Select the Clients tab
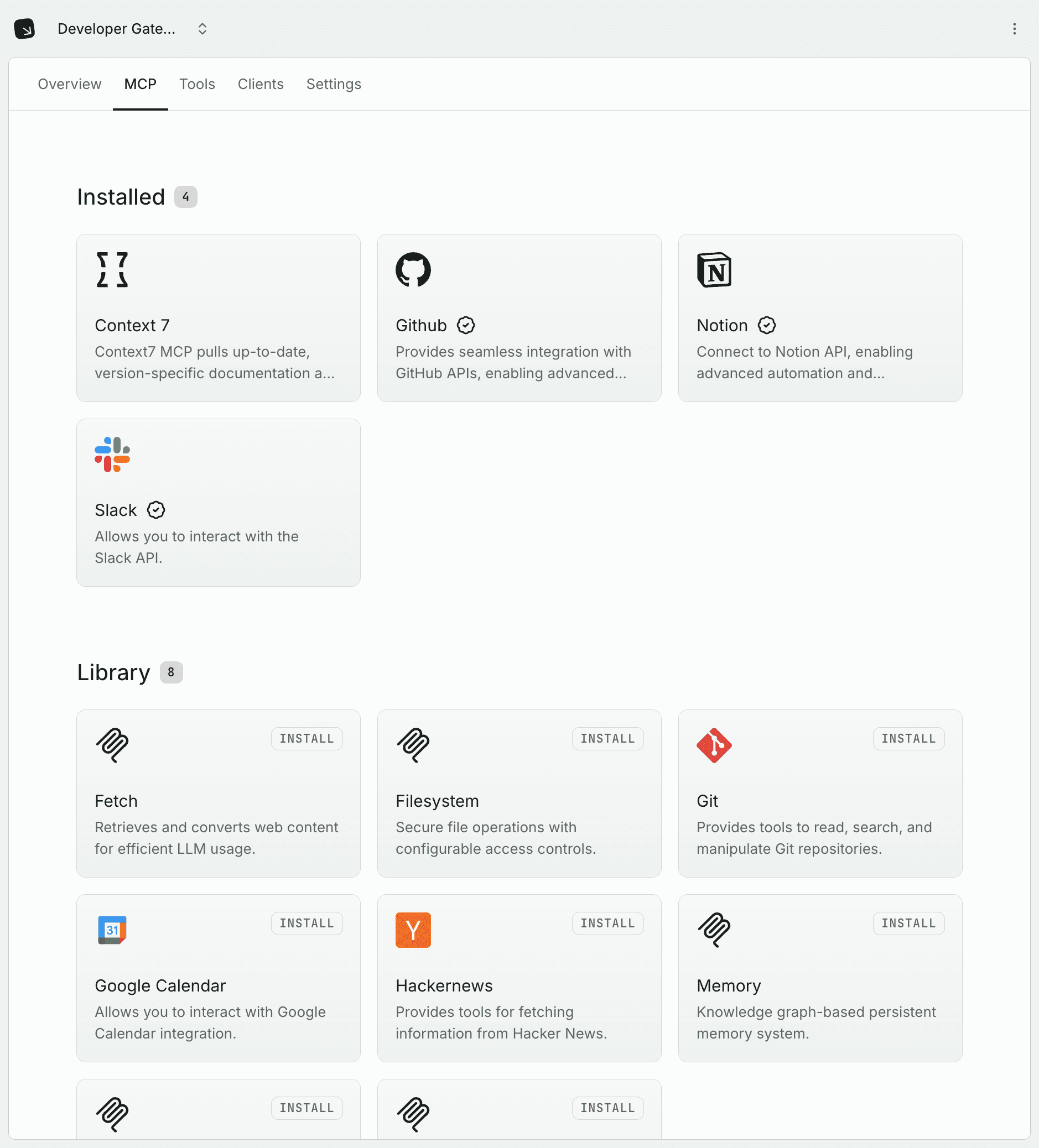1039x1148 pixels. click(261, 84)
